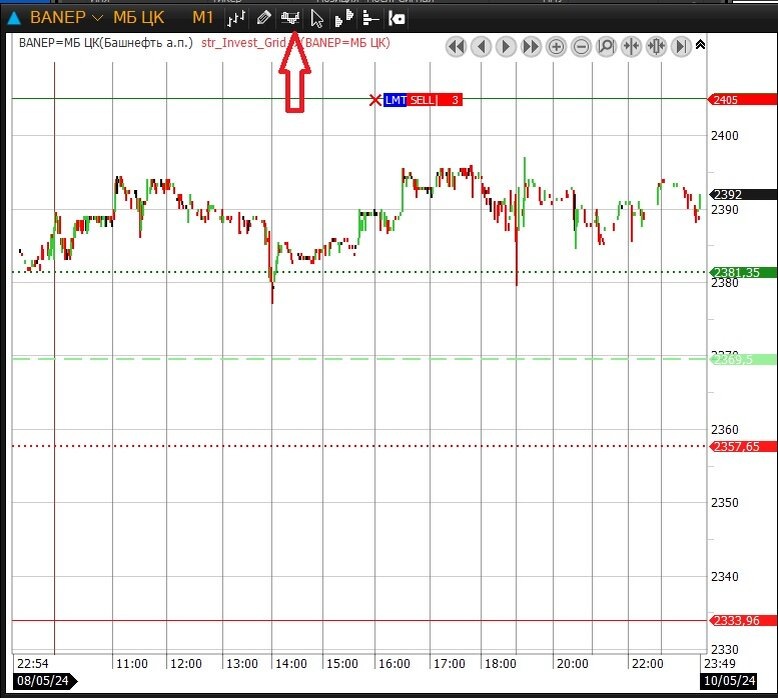Click the BANEP=МБ ЦК(Башнефть а.п.) chart title
Viewport: 778px width, 698px height.
pyautogui.click(x=106, y=43)
